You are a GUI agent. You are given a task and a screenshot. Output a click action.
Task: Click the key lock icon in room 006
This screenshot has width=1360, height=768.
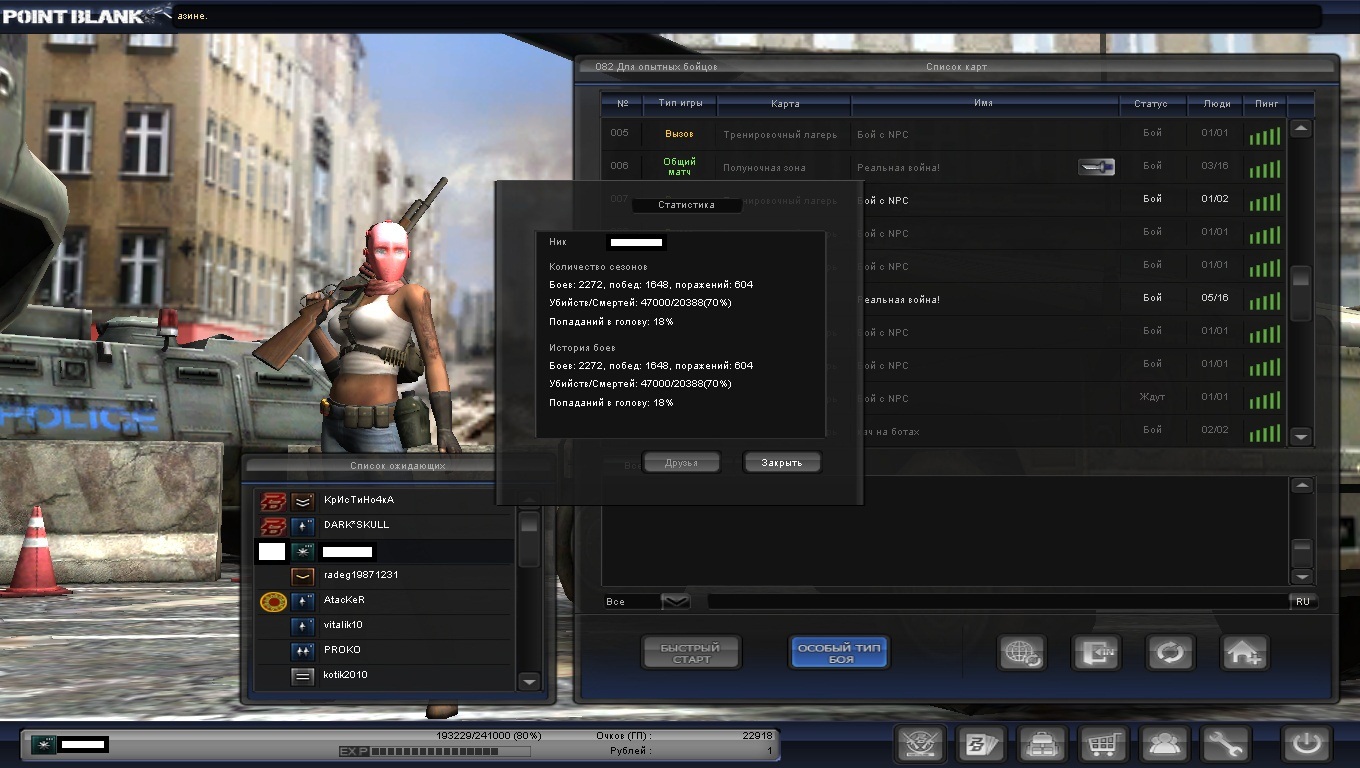[1096, 167]
